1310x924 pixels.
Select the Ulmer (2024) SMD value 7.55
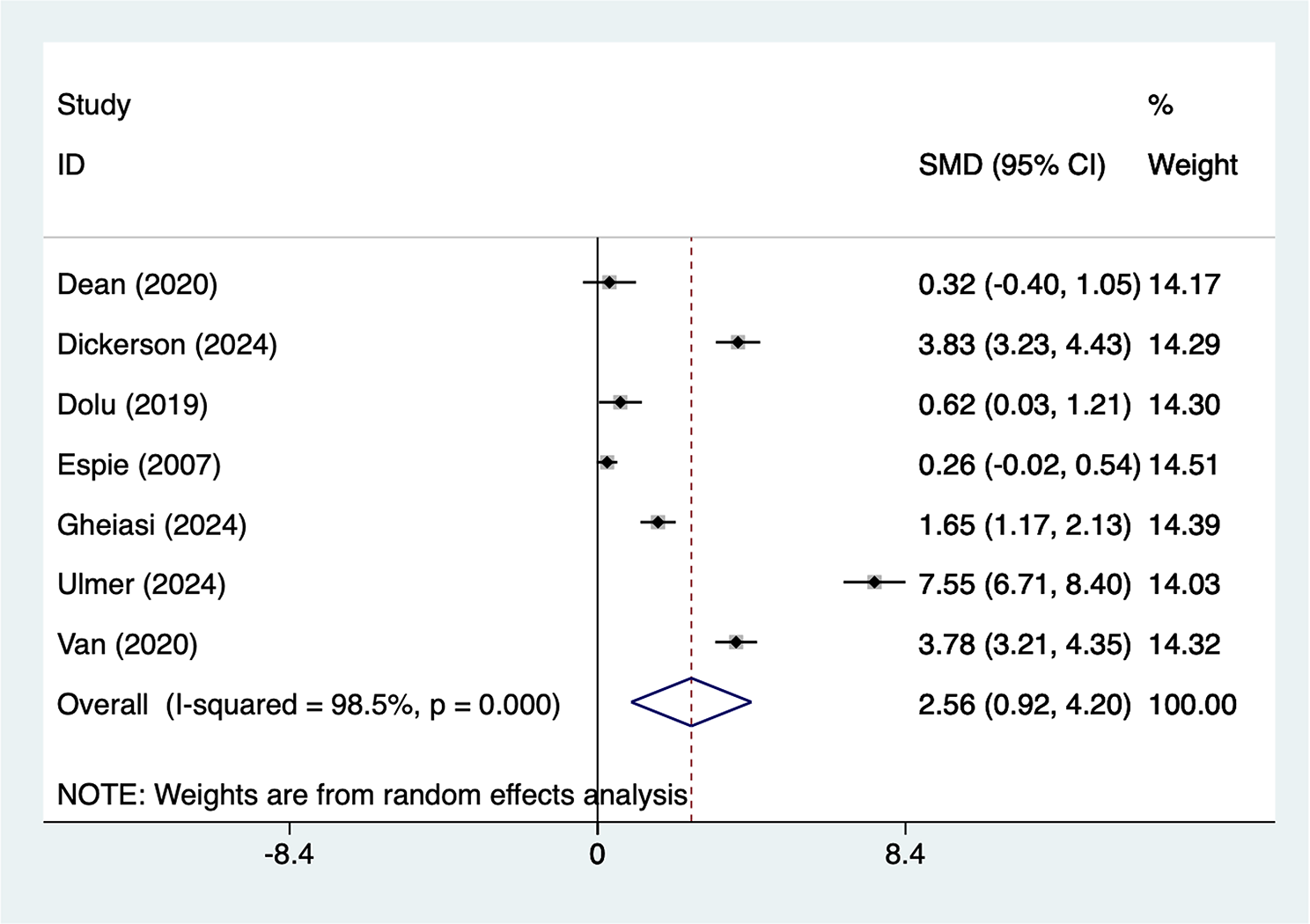coord(946,584)
